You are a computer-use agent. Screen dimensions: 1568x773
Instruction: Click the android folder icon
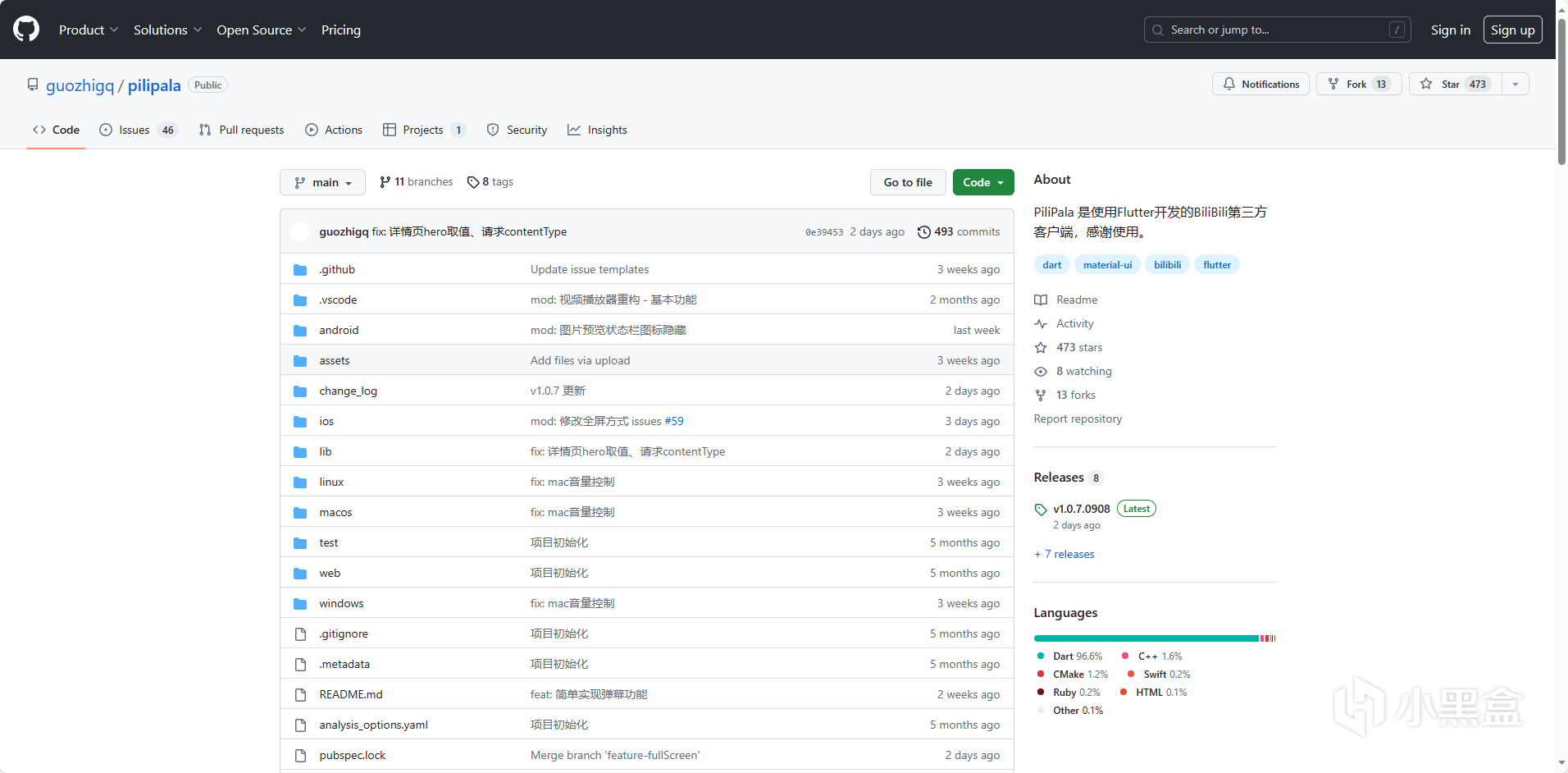point(300,330)
